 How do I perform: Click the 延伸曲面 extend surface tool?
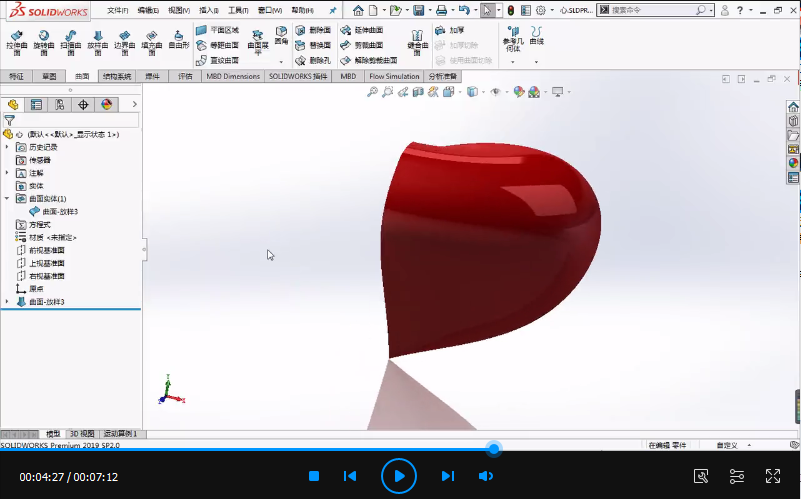tap(362, 30)
